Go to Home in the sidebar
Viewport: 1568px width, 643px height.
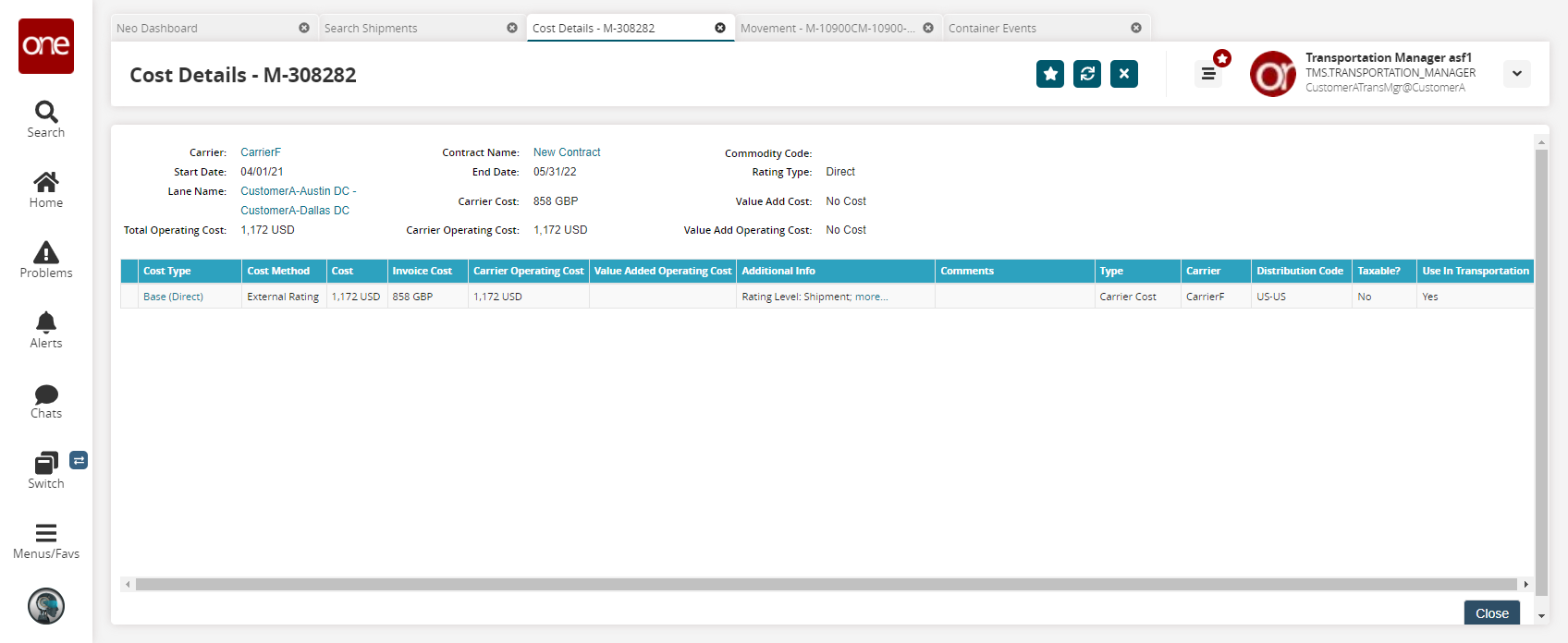coord(46,182)
